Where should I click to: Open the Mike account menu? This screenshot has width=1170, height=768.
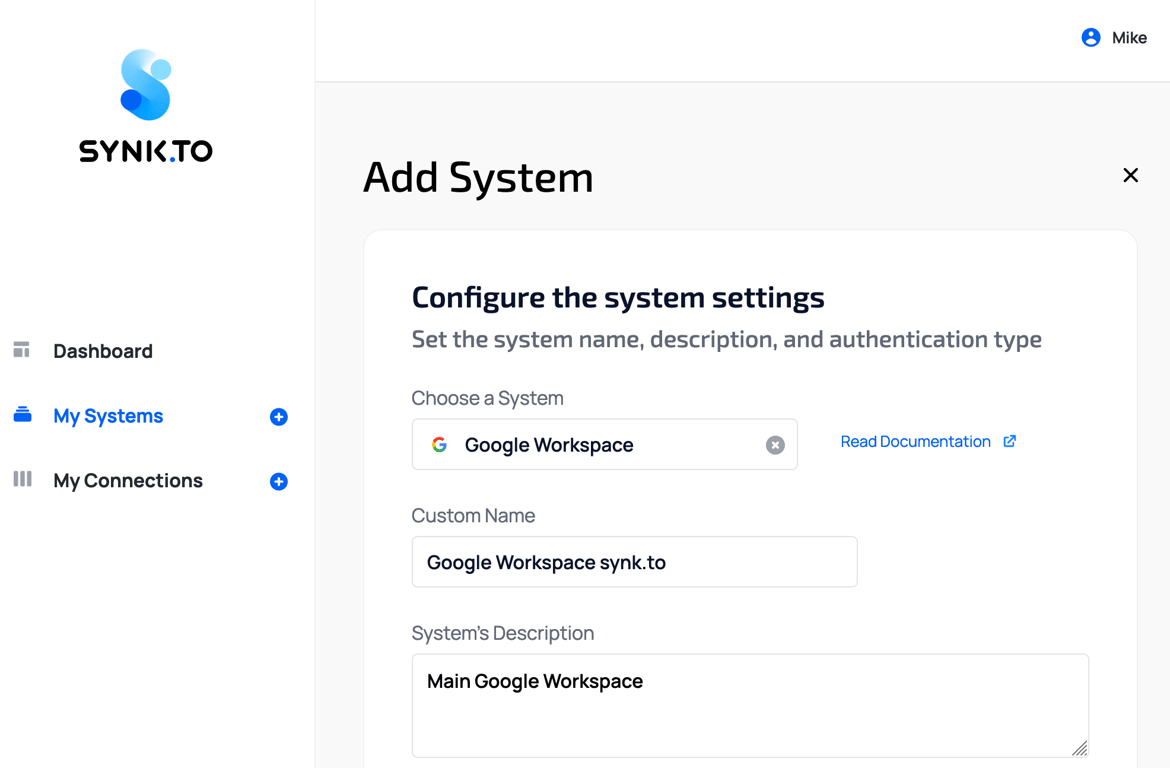(1114, 37)
